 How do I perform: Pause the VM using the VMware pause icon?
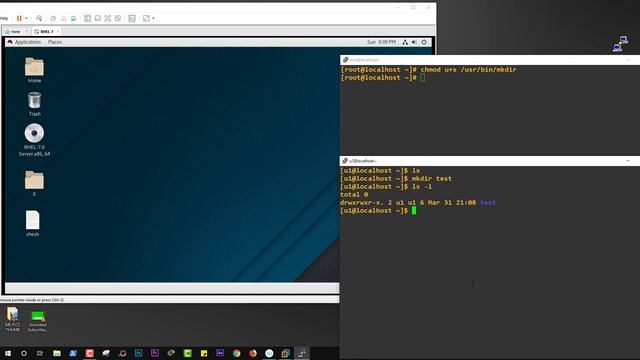19,18
